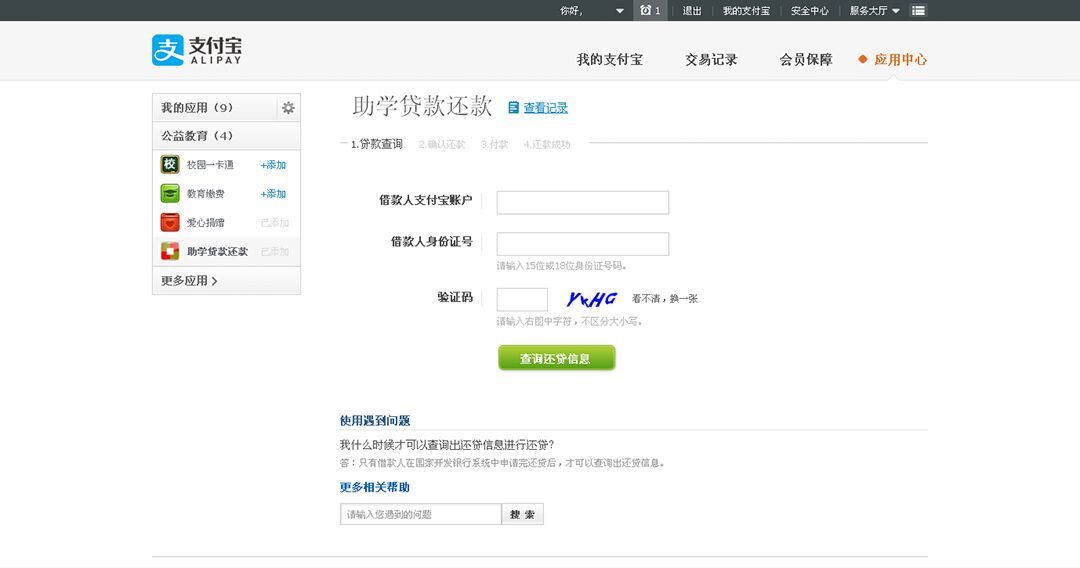Screen dimensions: 1080x568
Task: Expand the 你好 account dropdown arrow
Action: click(x=620, y=11)
